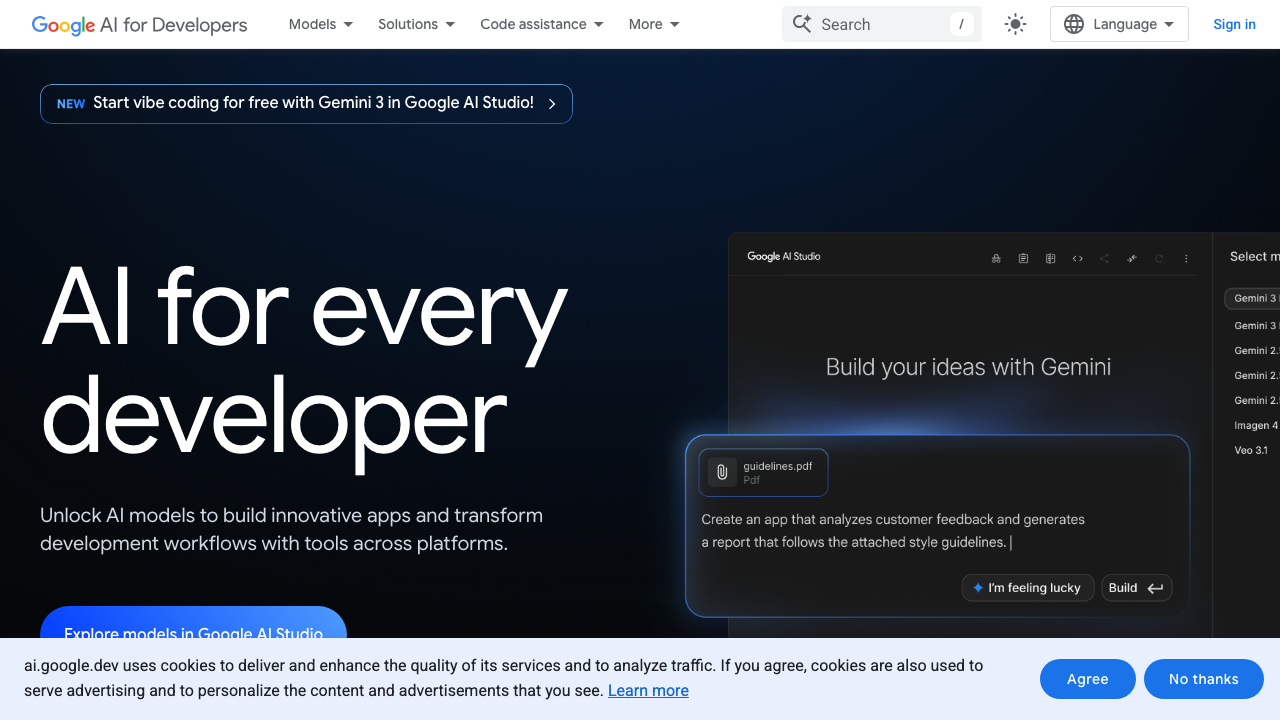Image resolution: width=1280 pixels, height=720 pixels.
Task: Open the Language selector
Action: 1118,24
